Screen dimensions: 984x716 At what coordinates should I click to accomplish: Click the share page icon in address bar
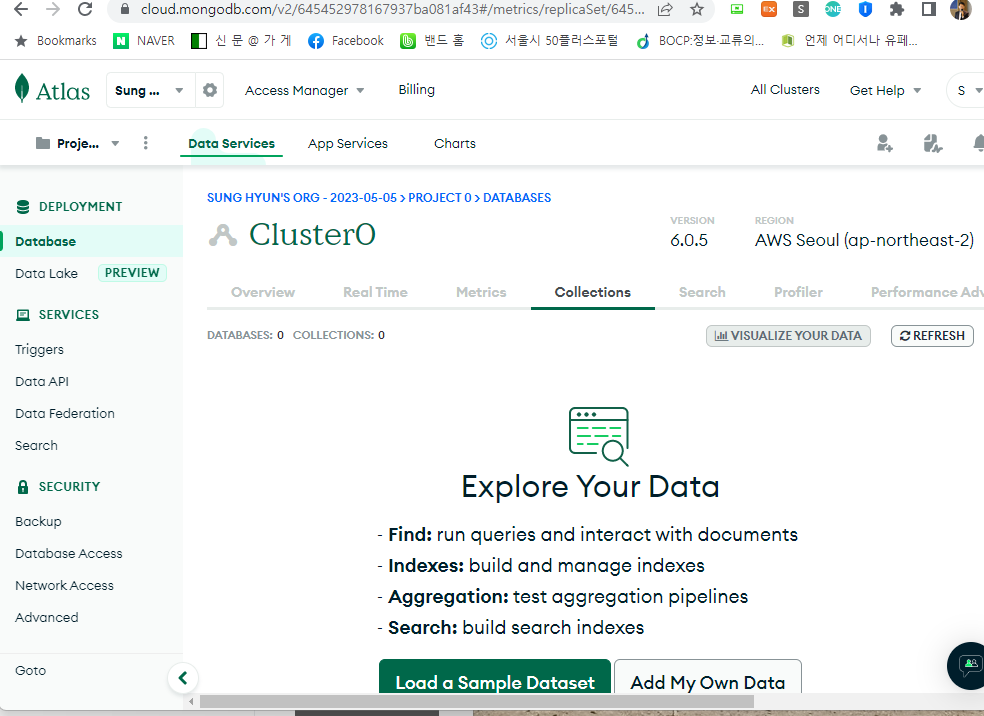665,9
